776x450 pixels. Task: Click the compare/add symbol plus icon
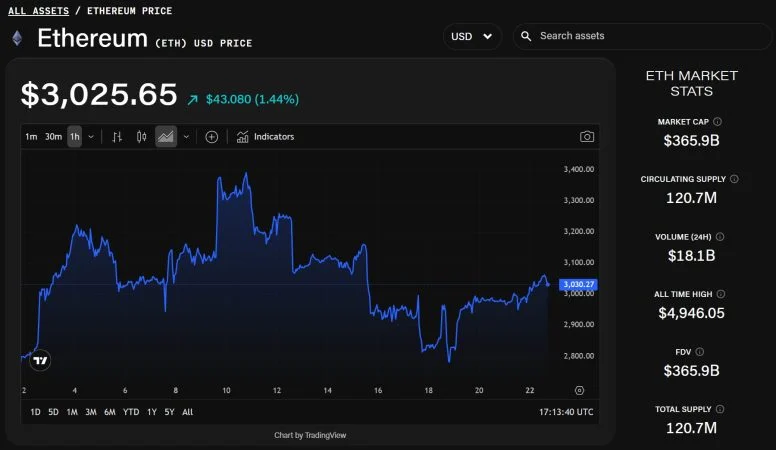[212, 137]
